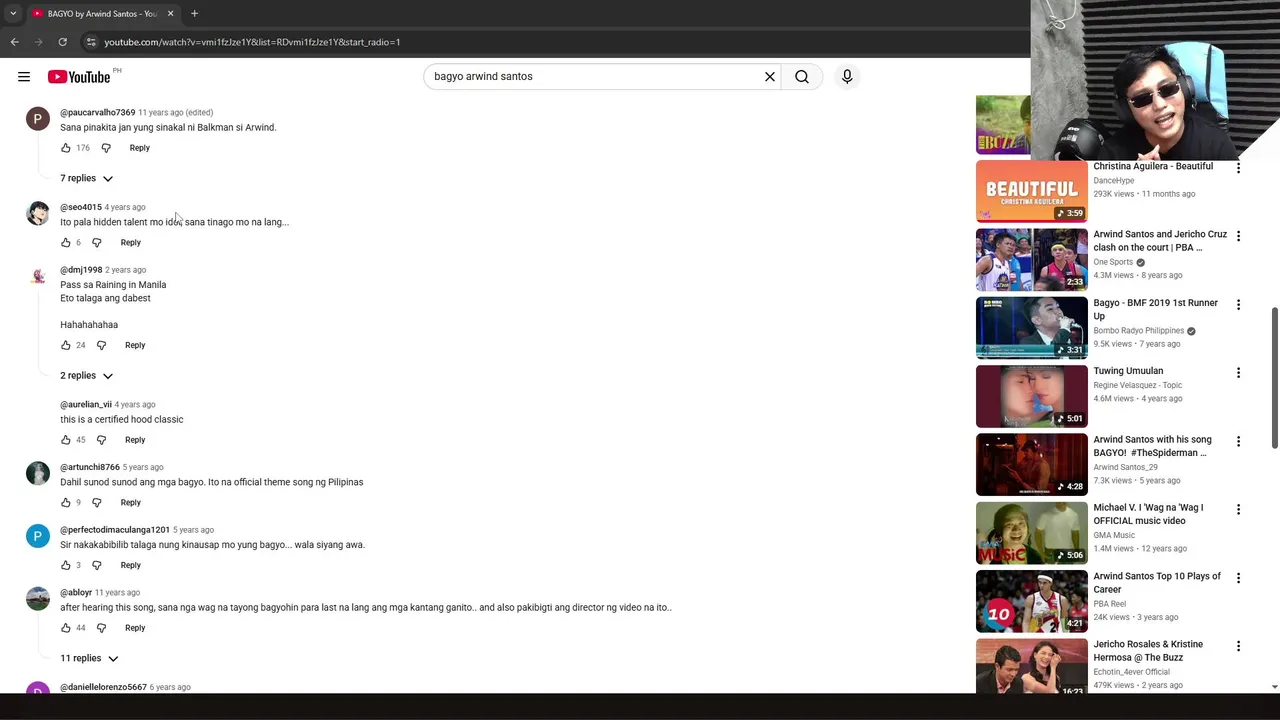Like the comment by @paucarvalho7369
Screen dimensions: 1280x720
click(x=66, y=148)
